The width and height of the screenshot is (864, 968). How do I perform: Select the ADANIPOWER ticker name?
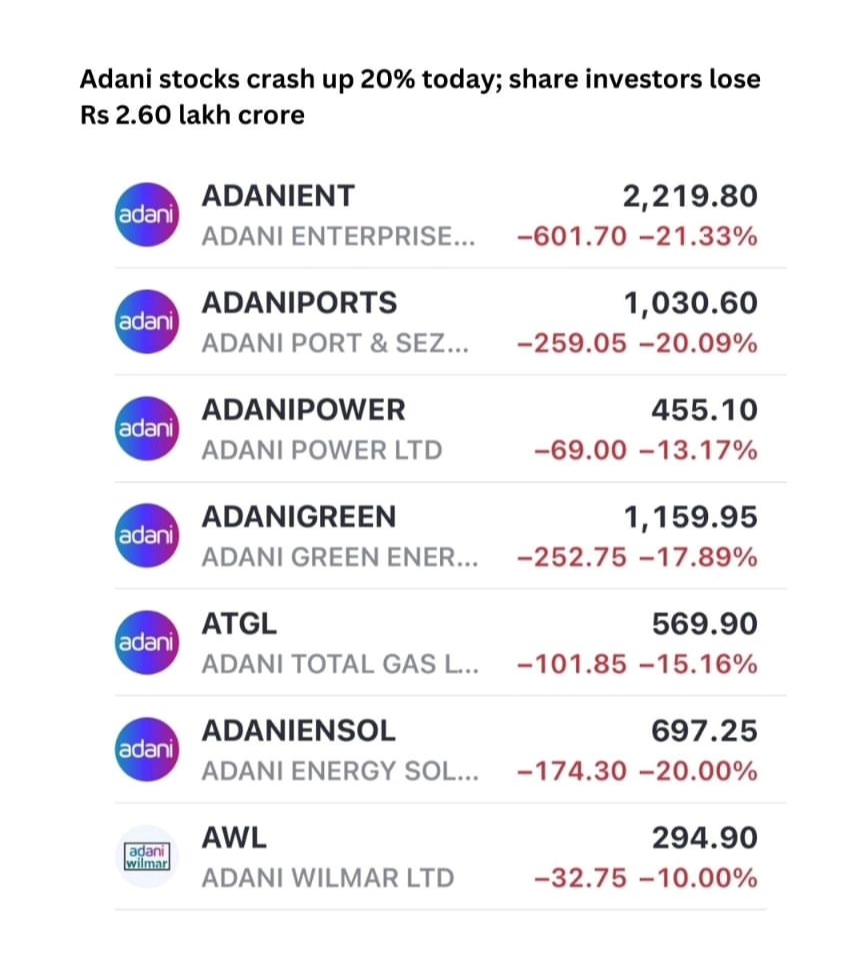pos(304,410)
